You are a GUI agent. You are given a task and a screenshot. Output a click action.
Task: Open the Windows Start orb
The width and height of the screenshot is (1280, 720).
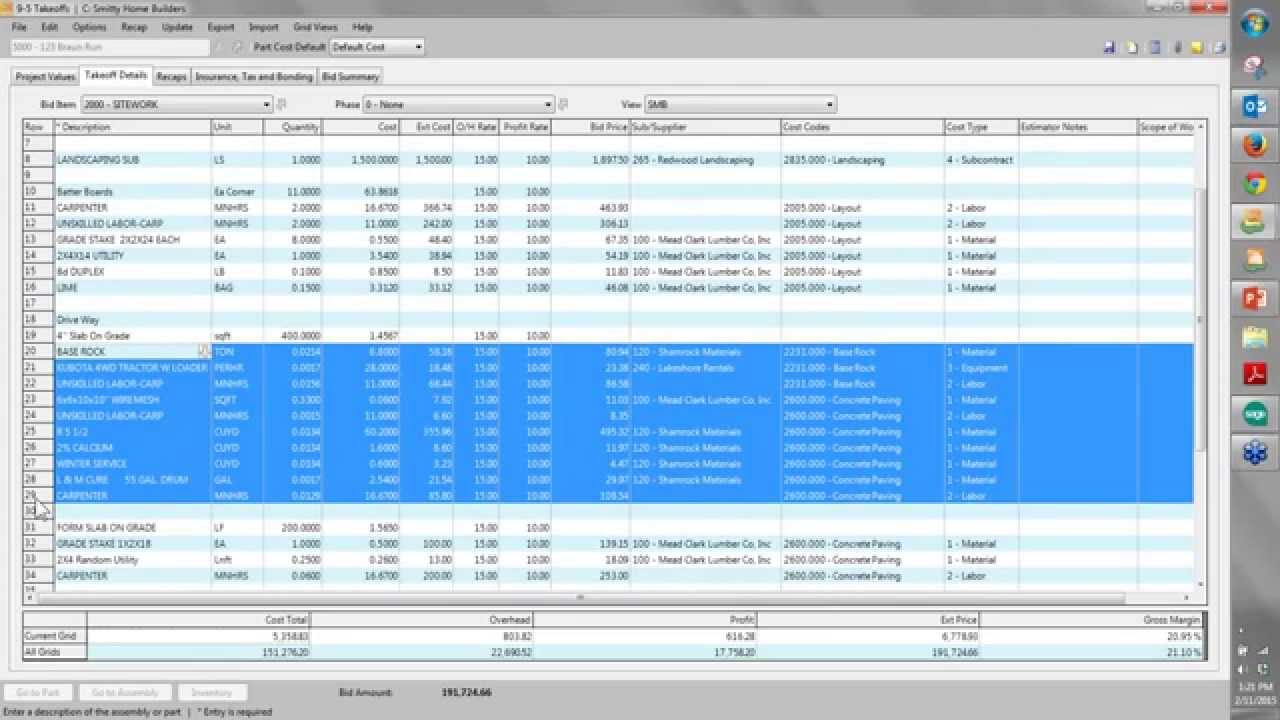click(x=1255, y=25)
